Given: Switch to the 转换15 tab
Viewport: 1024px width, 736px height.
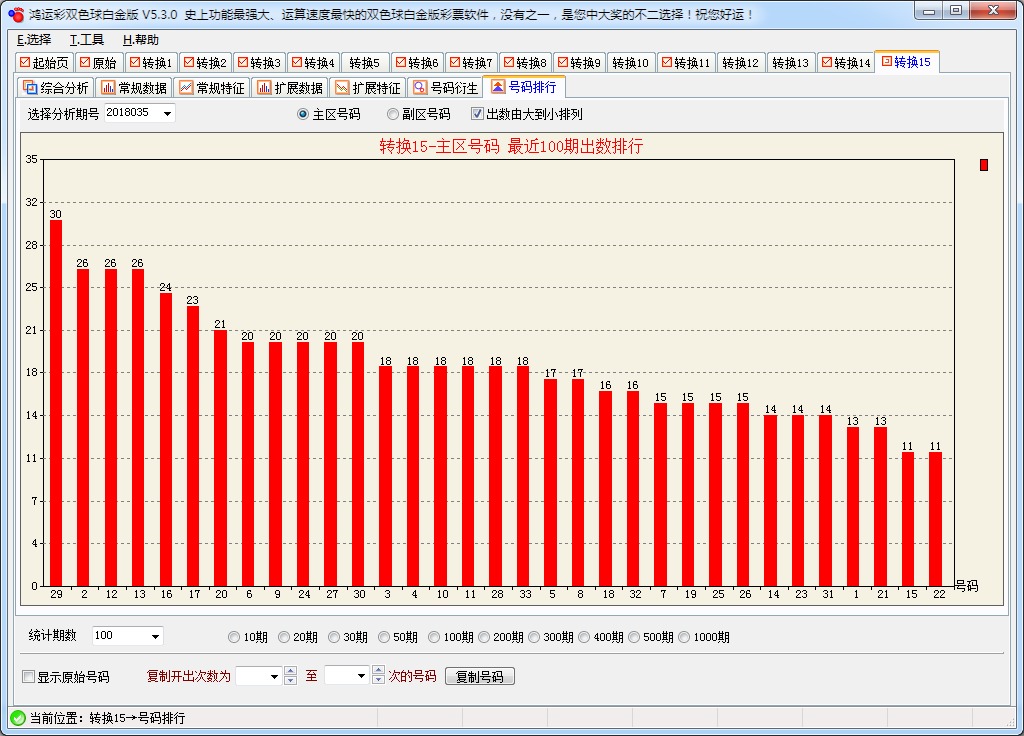Looking at the screenshot, I should coord(906,61).
